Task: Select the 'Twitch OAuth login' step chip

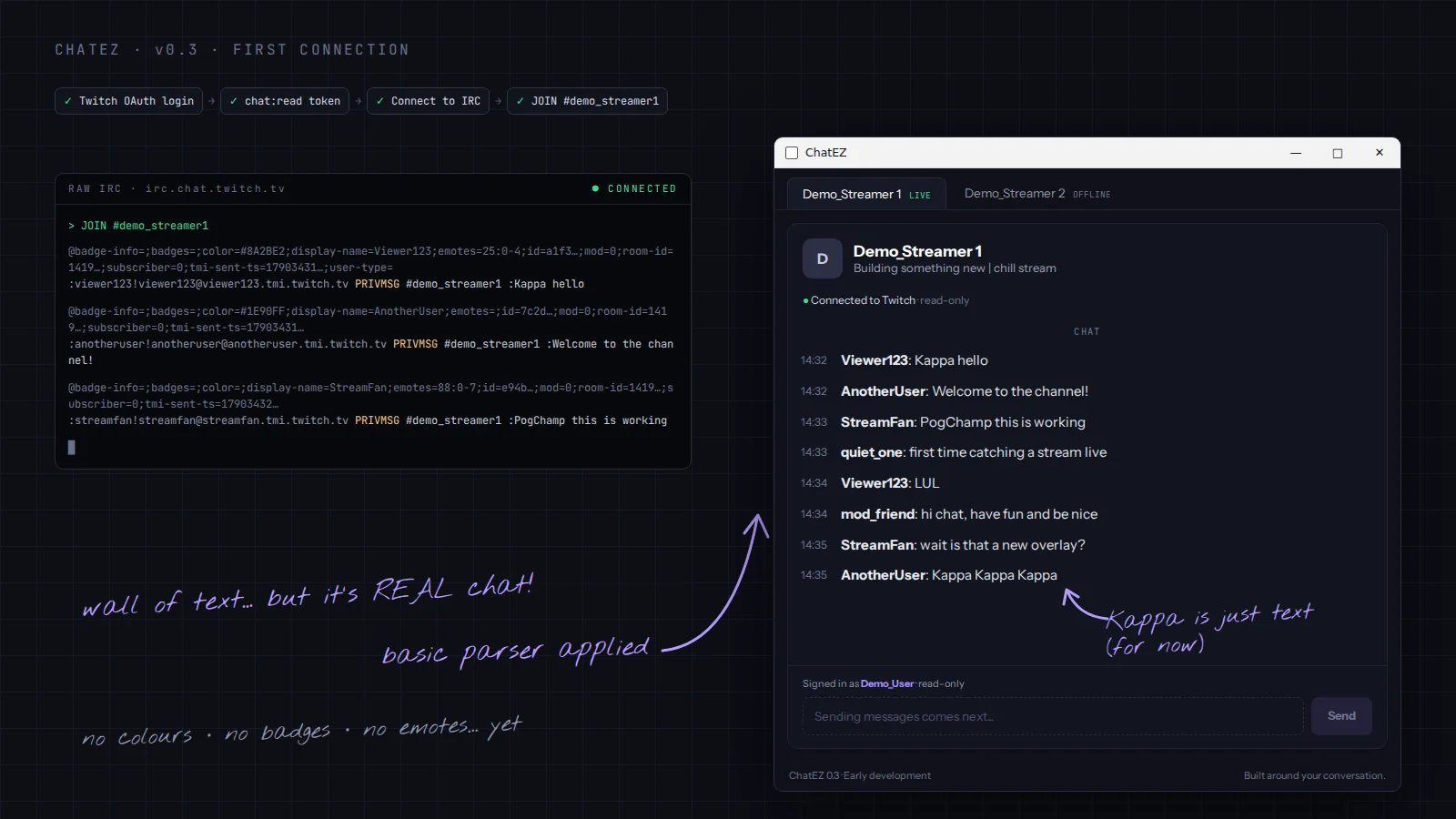Action: 129,101
